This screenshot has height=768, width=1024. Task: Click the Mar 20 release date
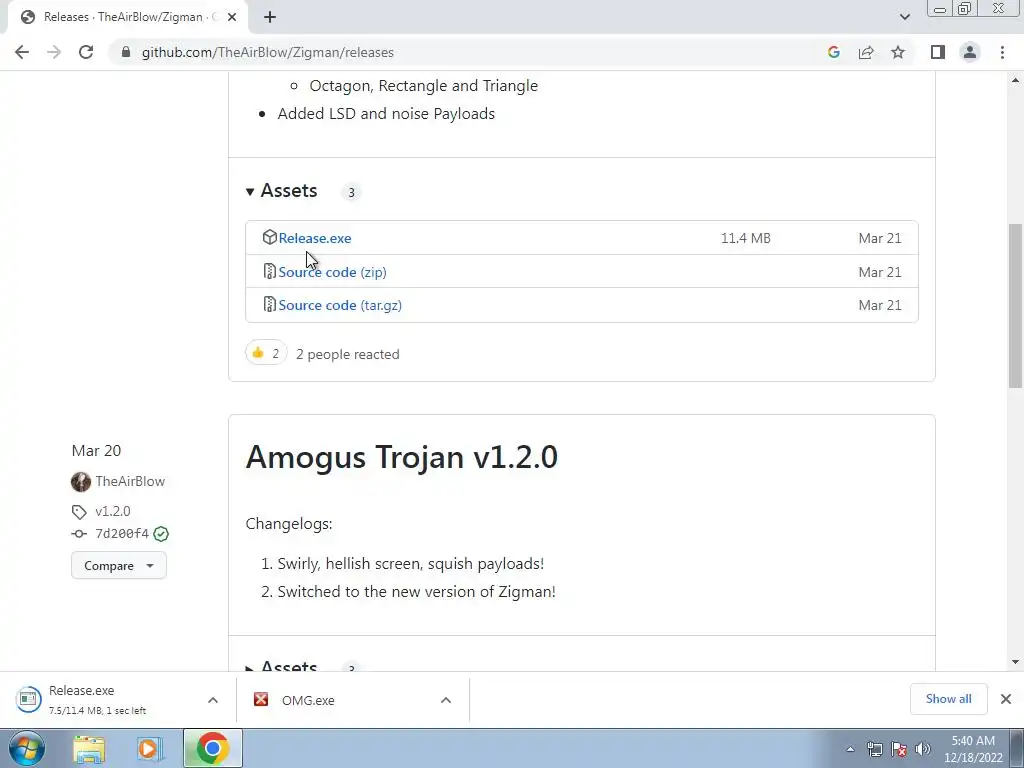pos(96,451)
